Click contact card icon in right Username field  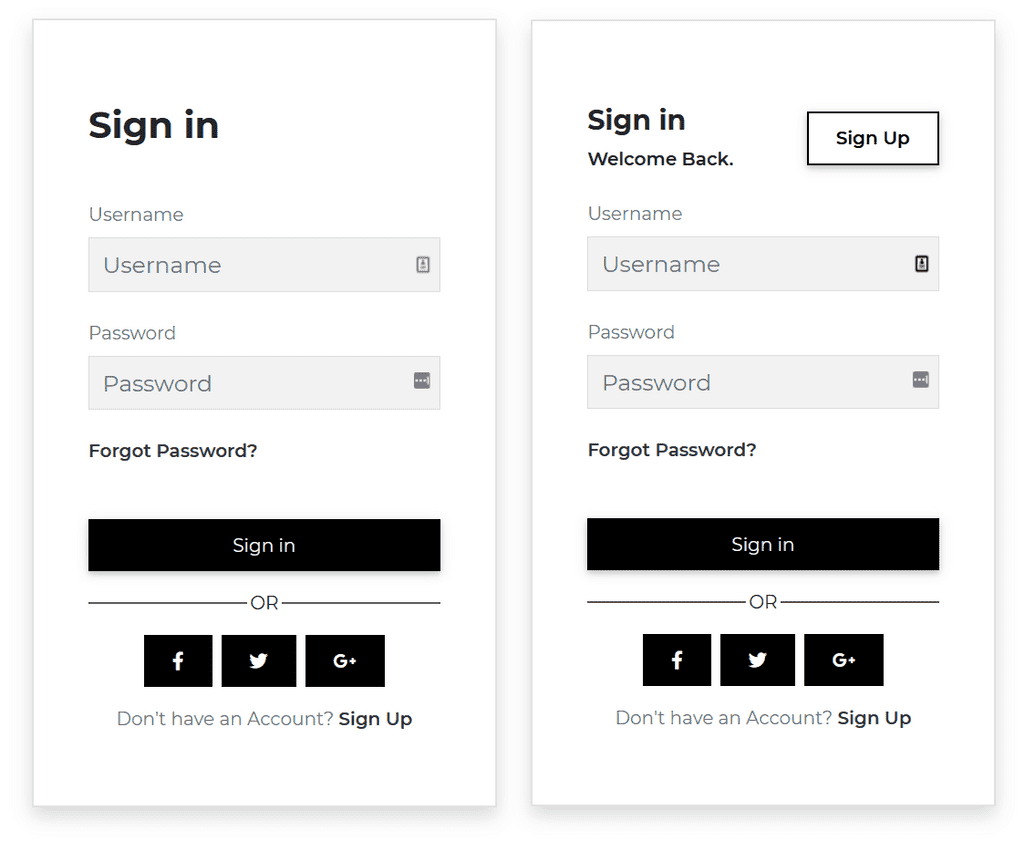(922, 264)
